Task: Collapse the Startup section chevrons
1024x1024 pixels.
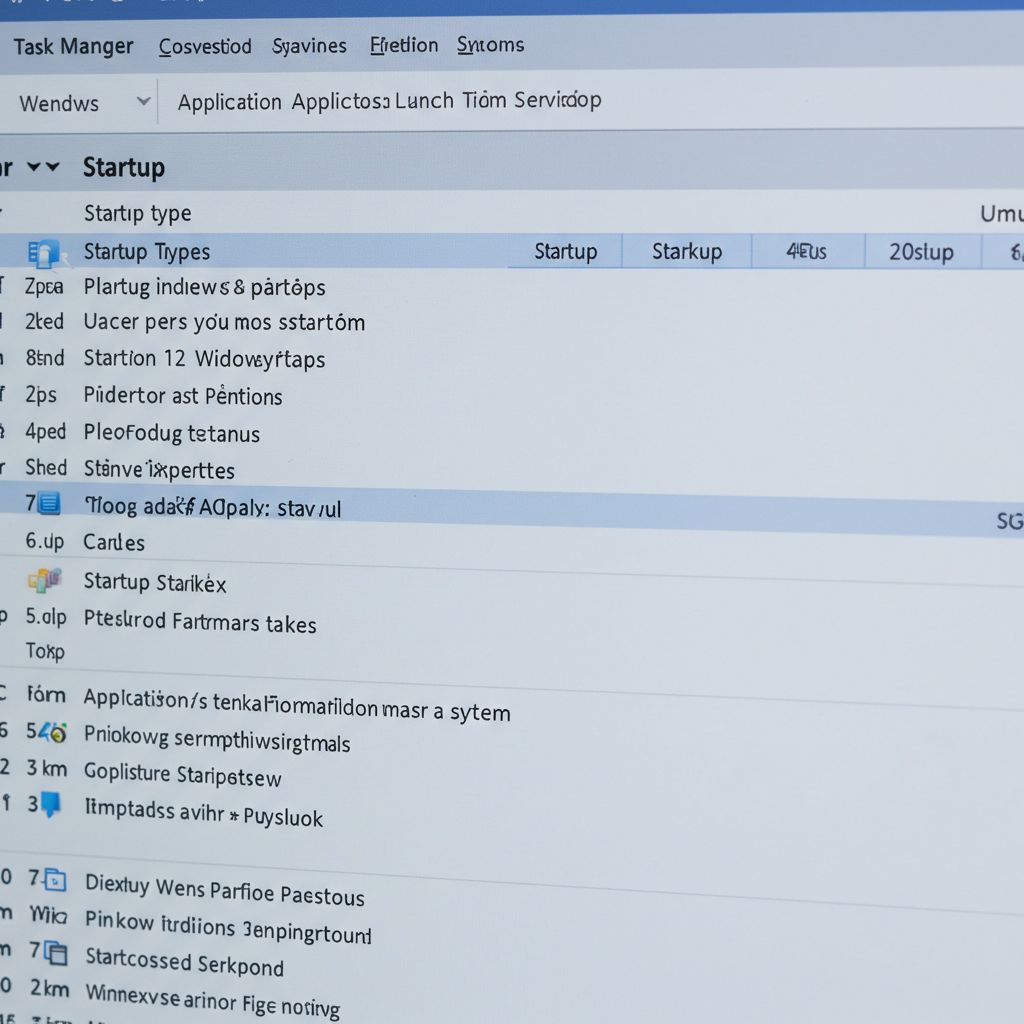Action: click(x=43, y=167)
